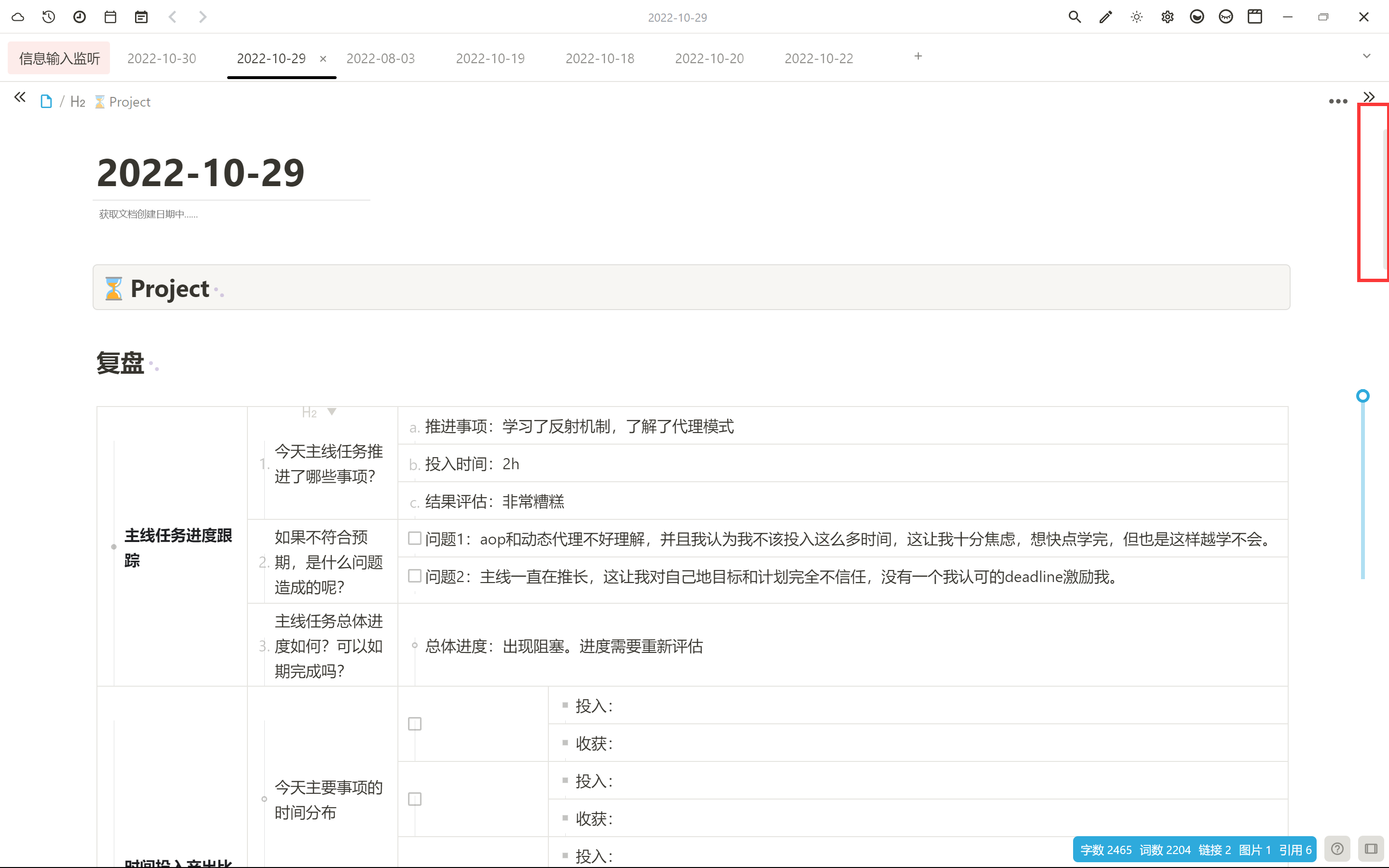Check the 问题1 aop checkbox

pyautogui.click(x=414, y=539)
